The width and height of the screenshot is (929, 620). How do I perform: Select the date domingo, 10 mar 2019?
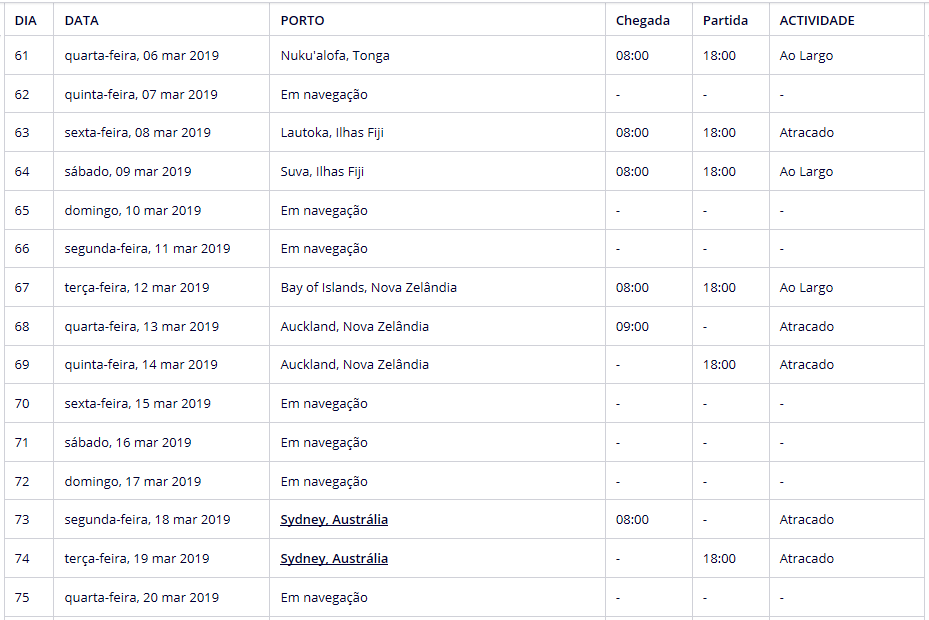click(x=132, y=211)
